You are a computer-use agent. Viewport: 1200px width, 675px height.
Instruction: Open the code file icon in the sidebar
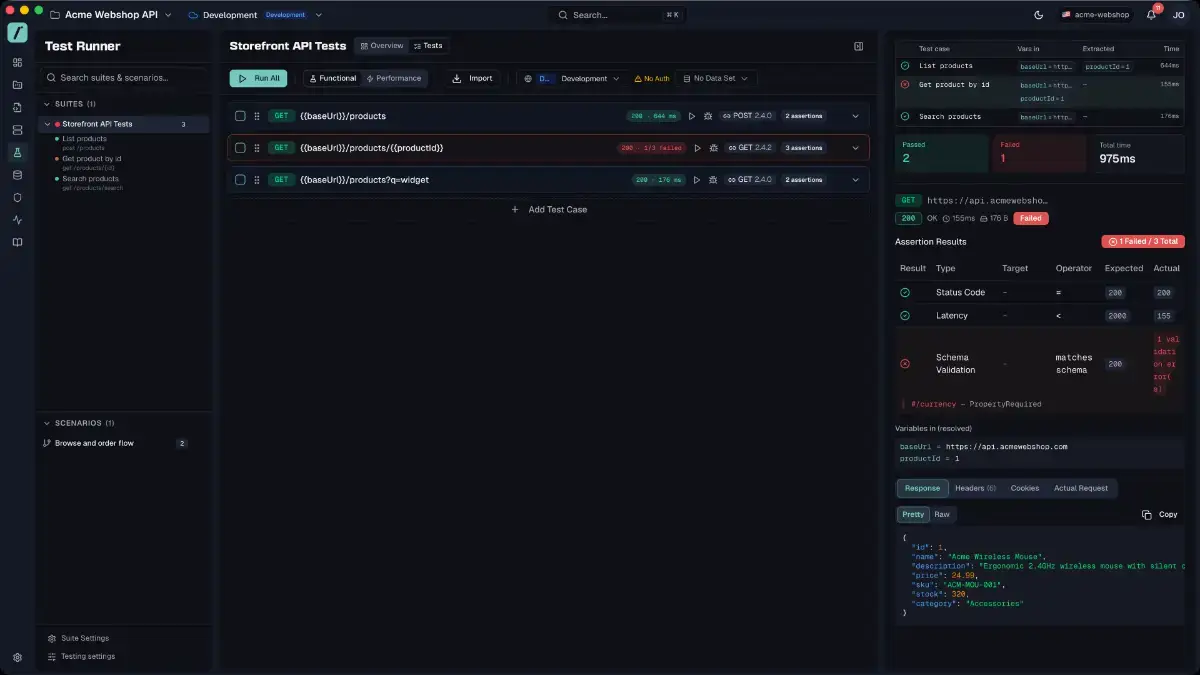point(17,107)
